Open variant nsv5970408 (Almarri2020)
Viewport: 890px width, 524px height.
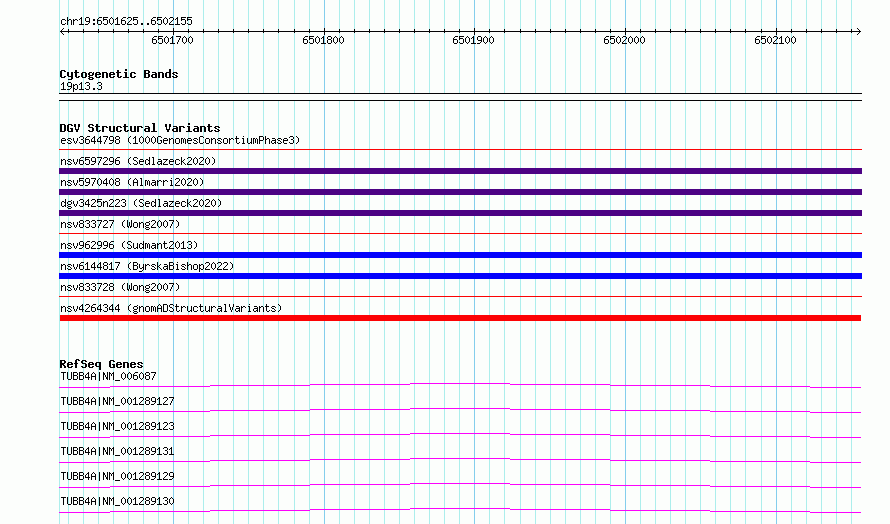(x=132, y=182)
